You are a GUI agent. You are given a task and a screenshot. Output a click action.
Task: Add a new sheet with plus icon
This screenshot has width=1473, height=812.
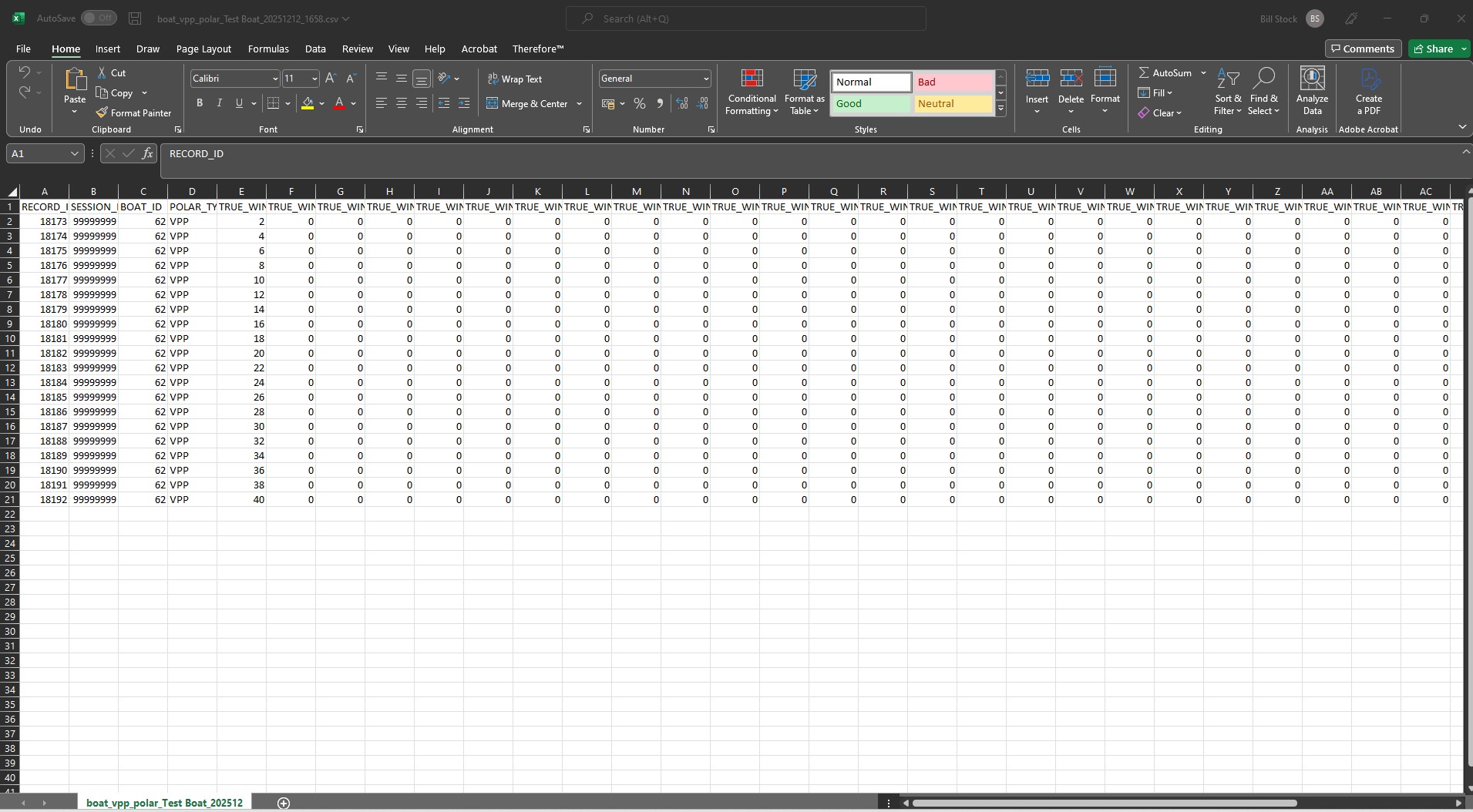pos(284,803)
